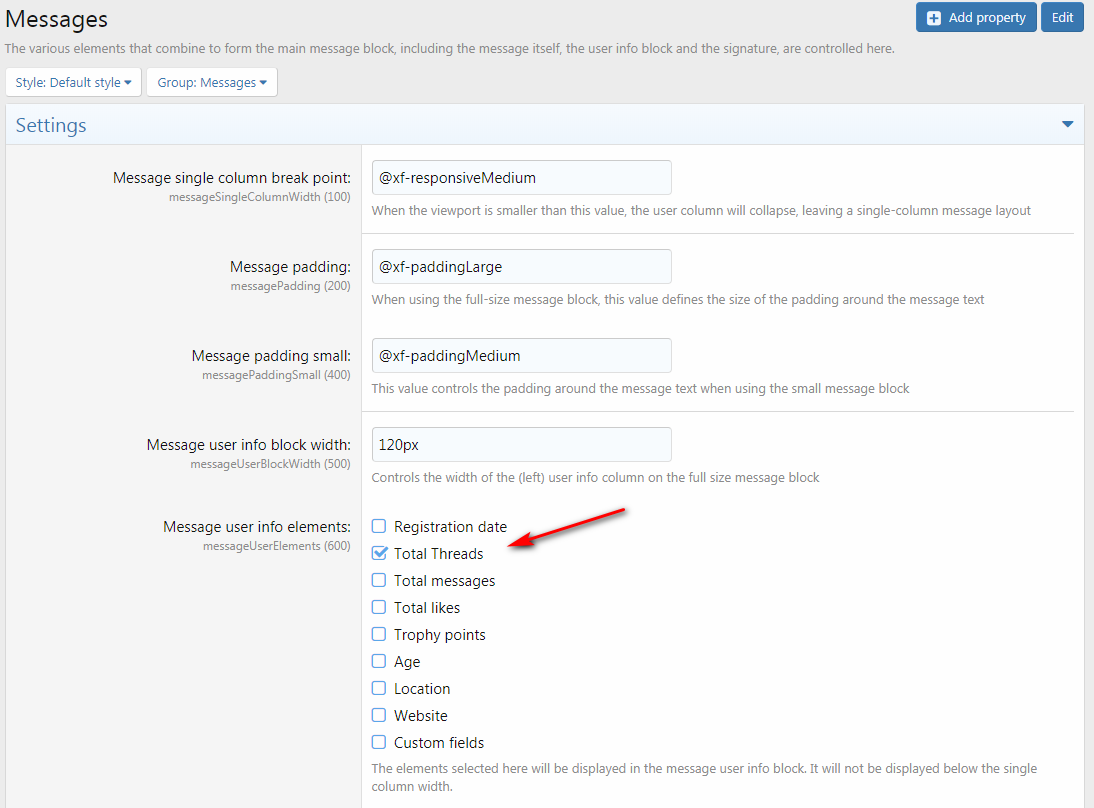The width and height of the screenshot is (1094, 808).
Task: Open the Style: Default style dropdown
Action: [x=73, y=83]
